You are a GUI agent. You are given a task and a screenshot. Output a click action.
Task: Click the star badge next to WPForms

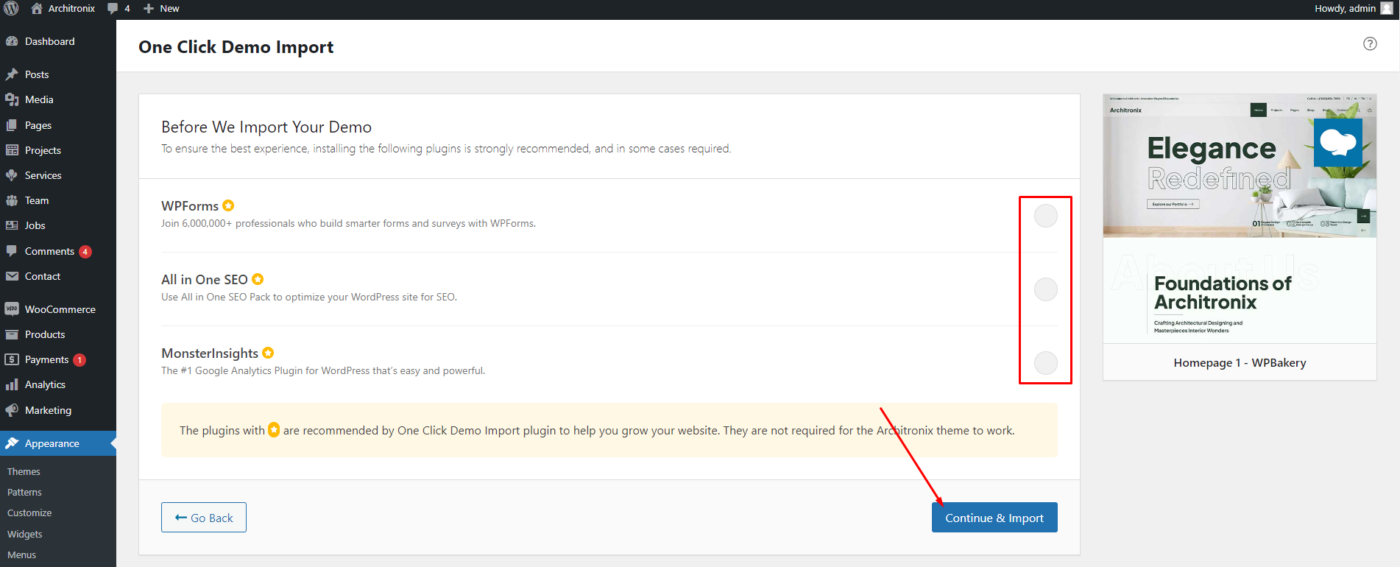(x=228, y=206)
